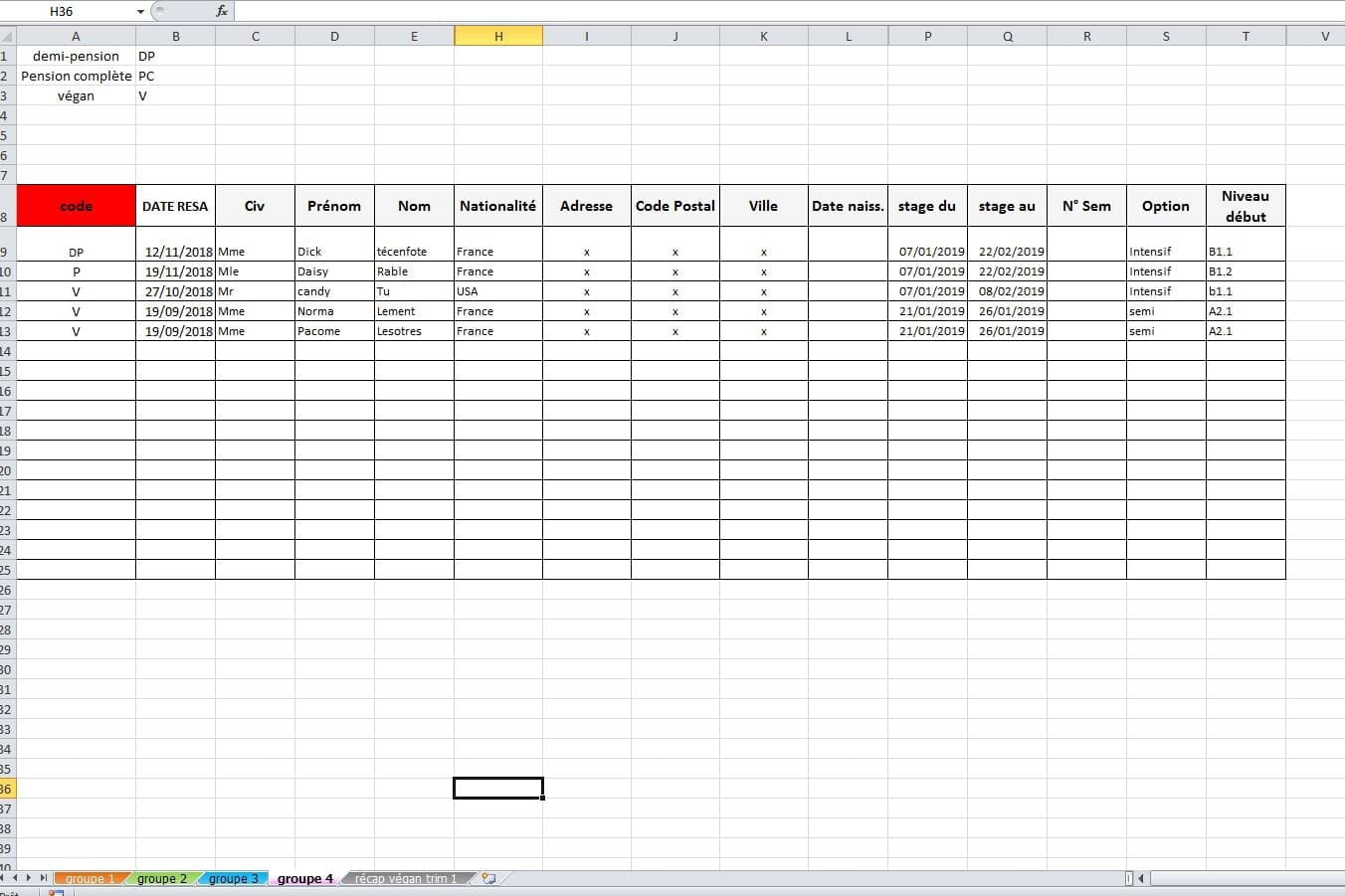Screen dimensions: 1345x896
Task: Click the surname cell 'Lesotres'
Action: 414,331
